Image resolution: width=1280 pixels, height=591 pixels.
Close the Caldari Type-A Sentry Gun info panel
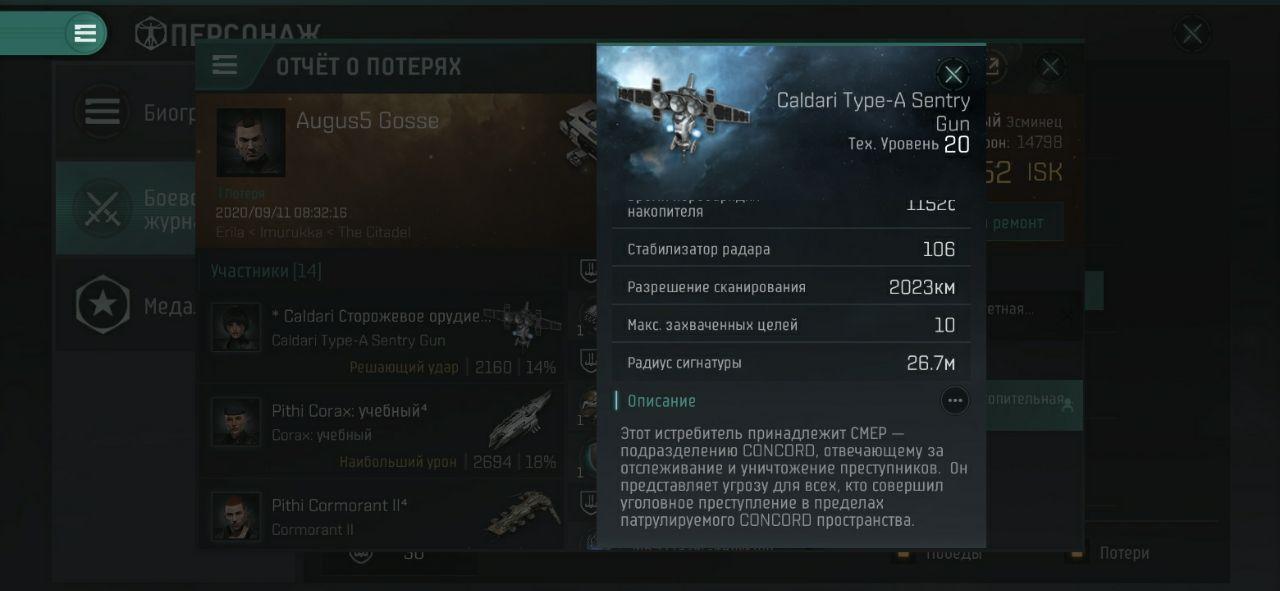click(x=953, y=74)
